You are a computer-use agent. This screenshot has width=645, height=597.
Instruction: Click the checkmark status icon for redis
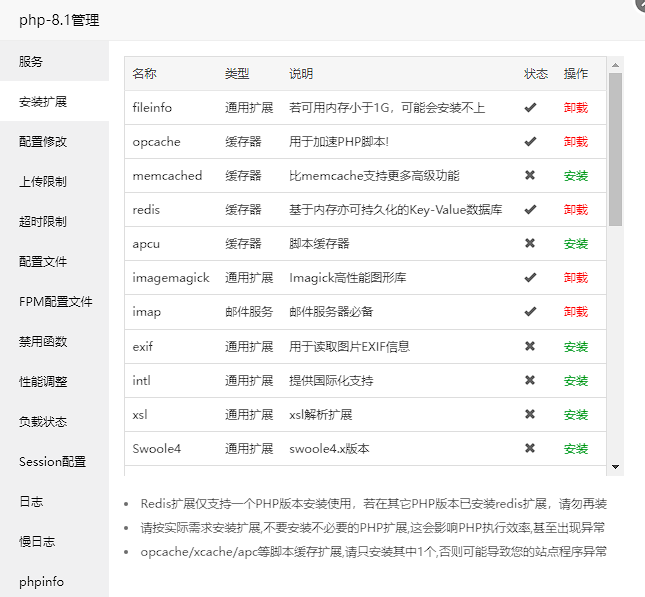[x=530, y=209]
